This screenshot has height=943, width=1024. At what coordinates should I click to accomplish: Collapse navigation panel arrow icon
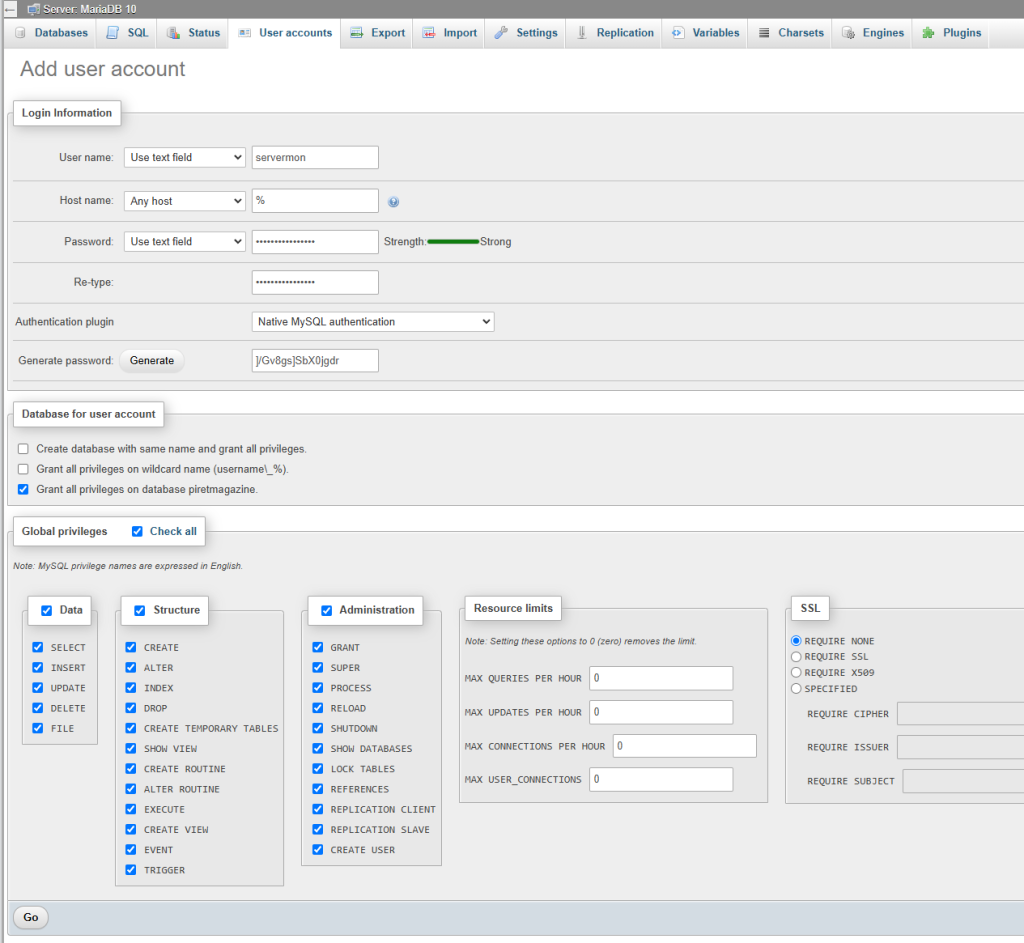pos(10,9)
